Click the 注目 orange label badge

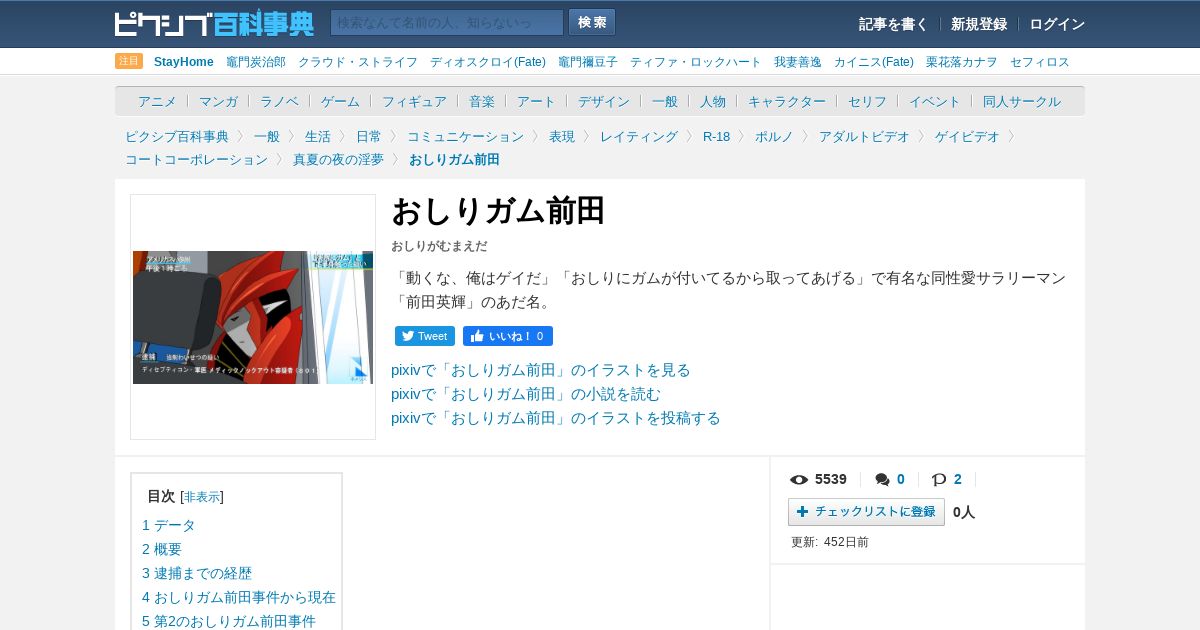click(129, 61)
